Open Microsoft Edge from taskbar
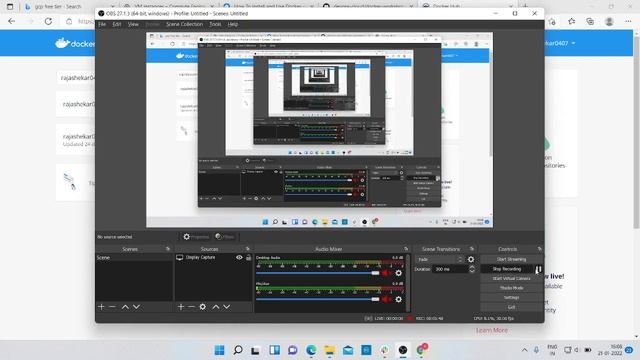The height and width of the screenshot is (360, 640). (x=311, y=350)
